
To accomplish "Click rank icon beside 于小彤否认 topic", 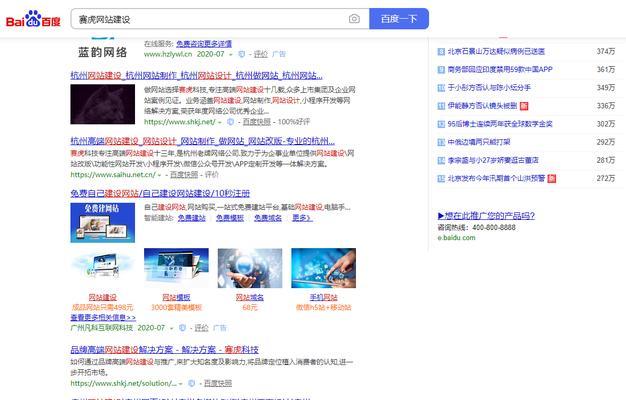I will (x=441, y=88).
